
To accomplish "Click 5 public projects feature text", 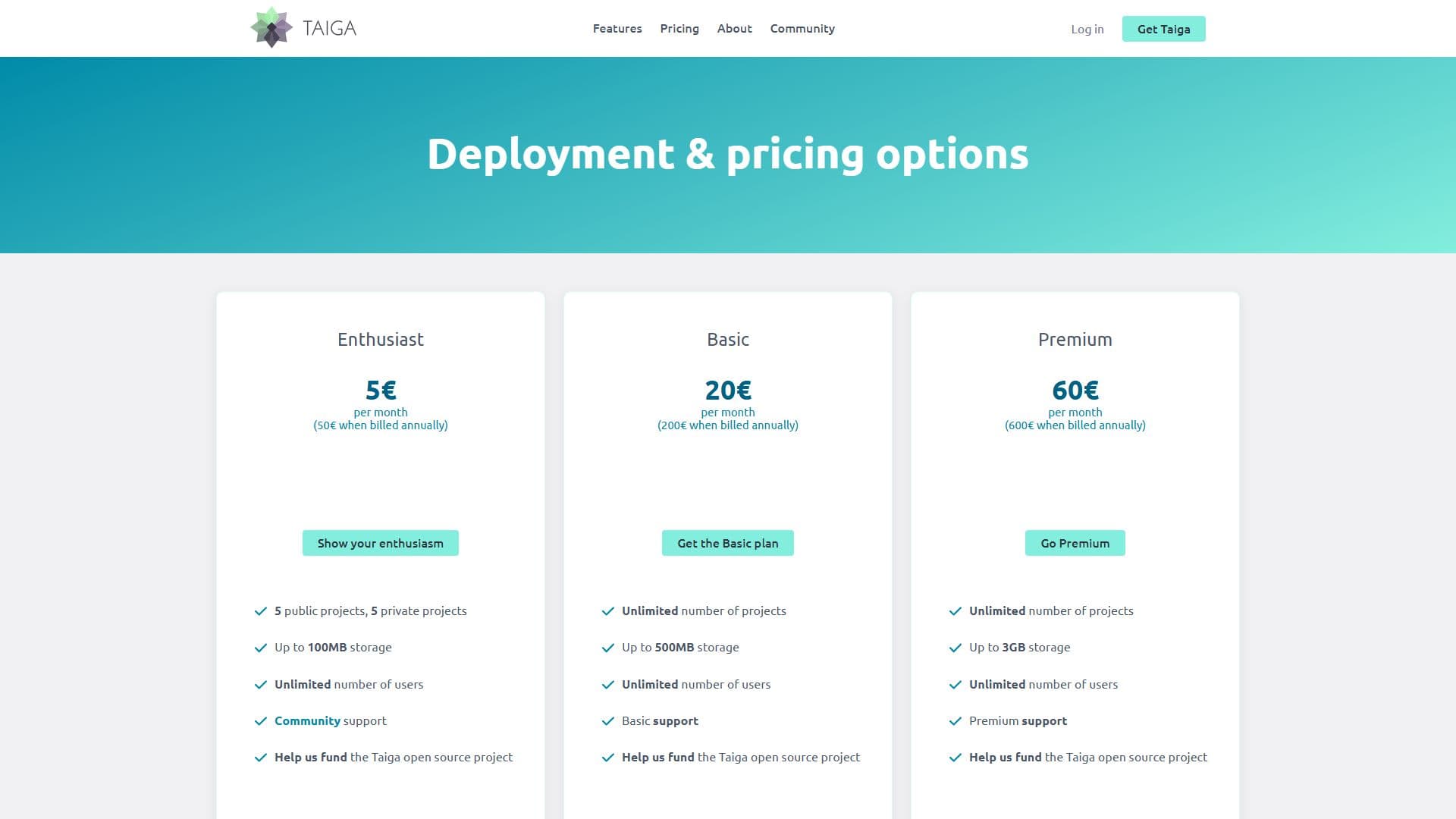I will pos(371,611).
